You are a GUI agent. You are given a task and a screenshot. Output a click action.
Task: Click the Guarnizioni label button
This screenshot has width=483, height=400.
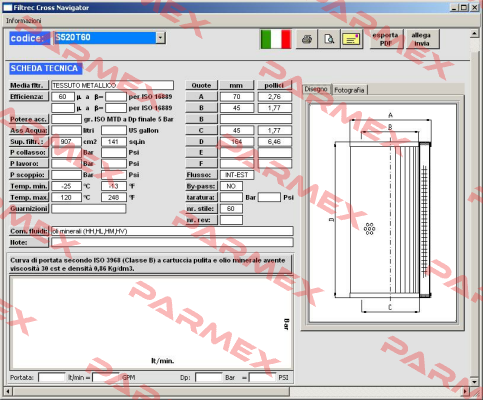(x=29, y=209)
